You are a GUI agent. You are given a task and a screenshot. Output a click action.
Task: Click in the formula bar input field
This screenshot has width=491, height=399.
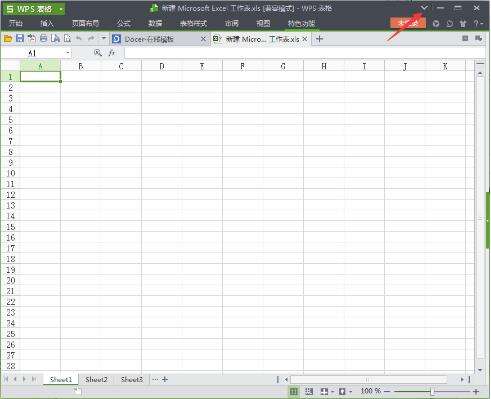tap(304, 53)
